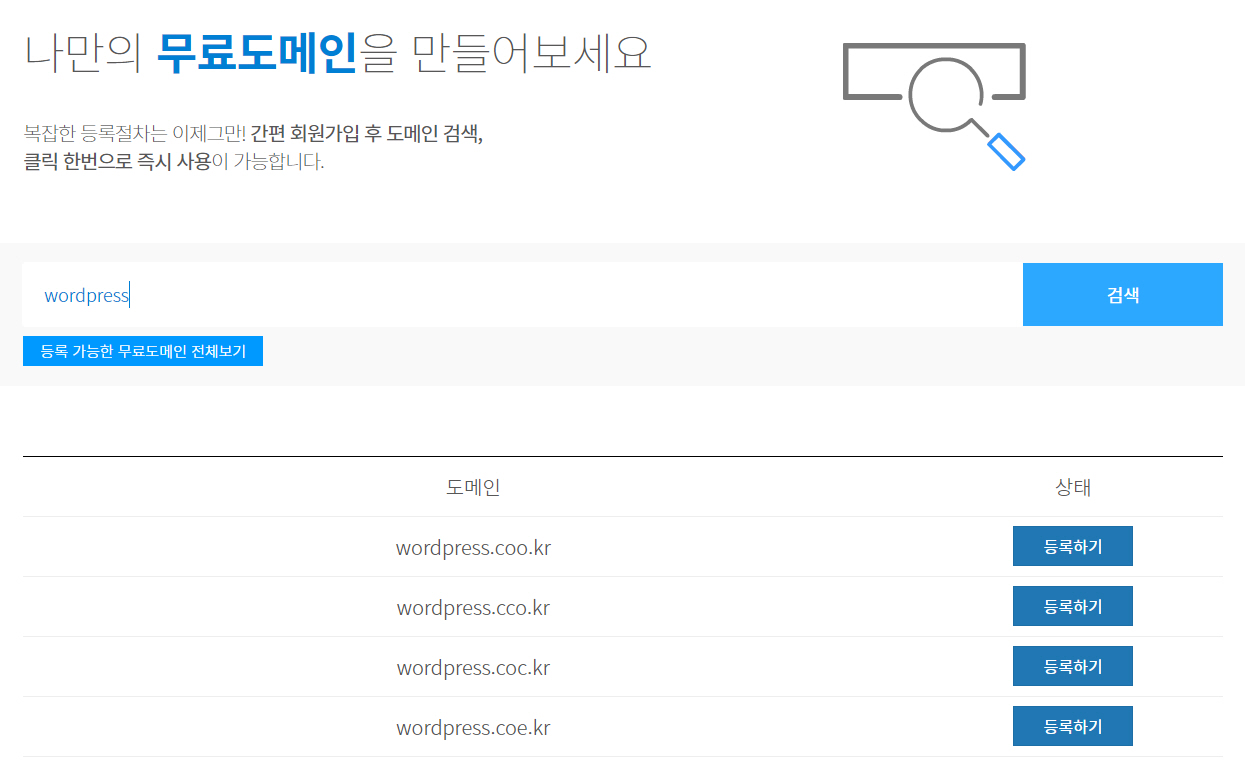This screenshot has width=1245, height=762.
Task: Click the 검색 search button
Action: coord(1122,294)
